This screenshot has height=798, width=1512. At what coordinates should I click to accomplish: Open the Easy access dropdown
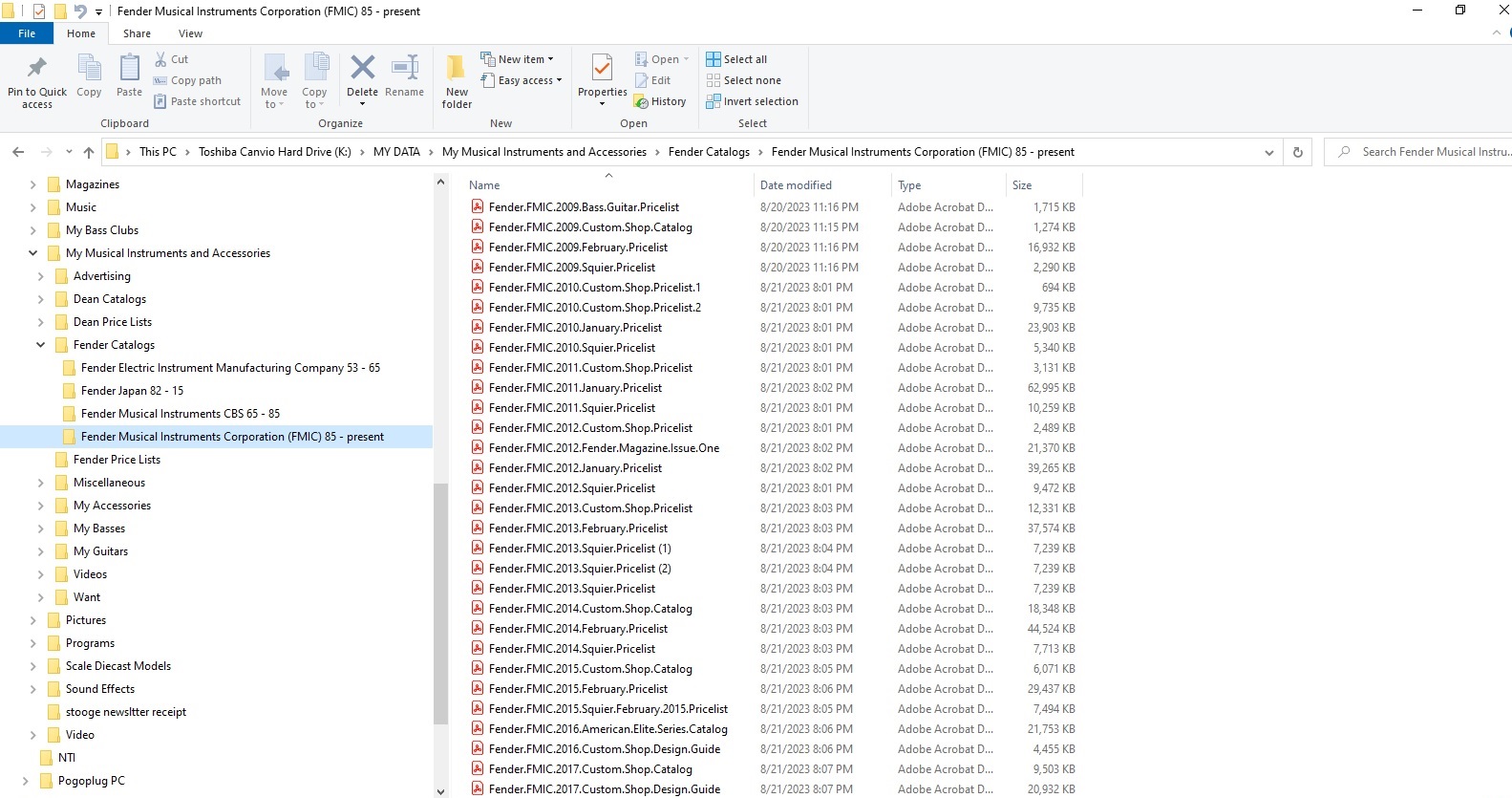[522, 80]
